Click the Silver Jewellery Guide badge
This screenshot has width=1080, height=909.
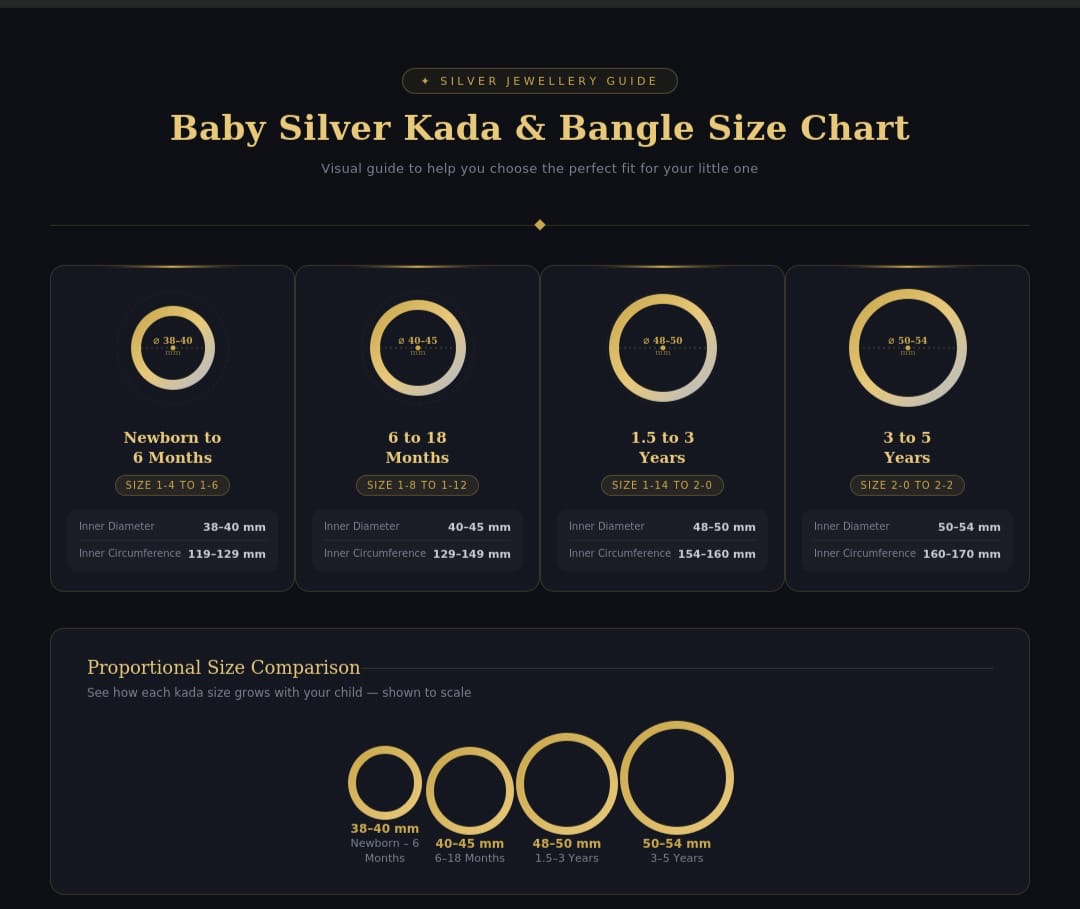539,81
